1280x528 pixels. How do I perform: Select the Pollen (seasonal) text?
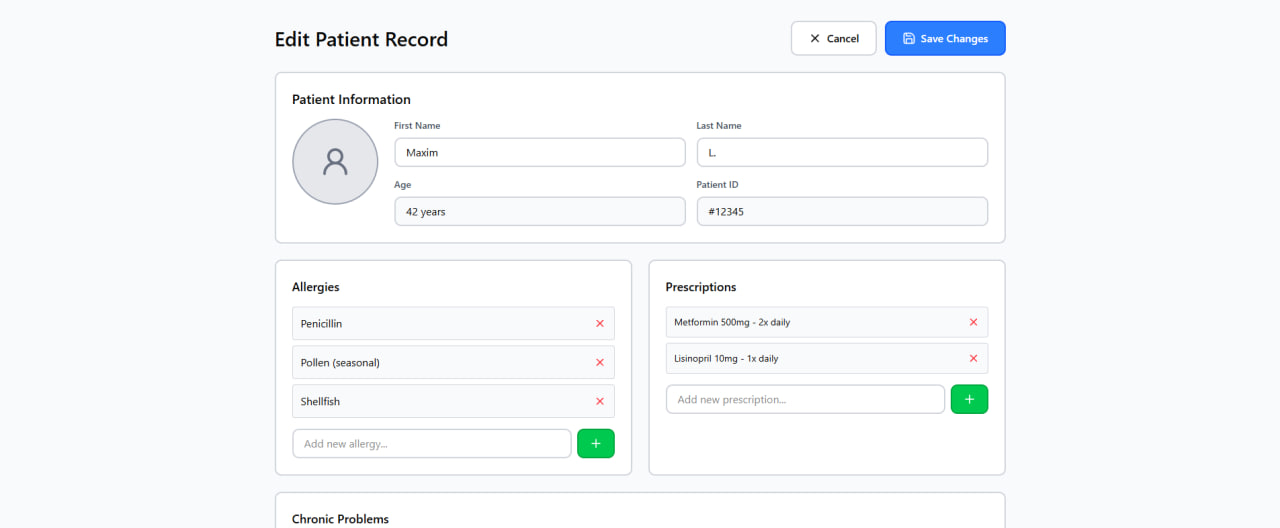(340, 363)
